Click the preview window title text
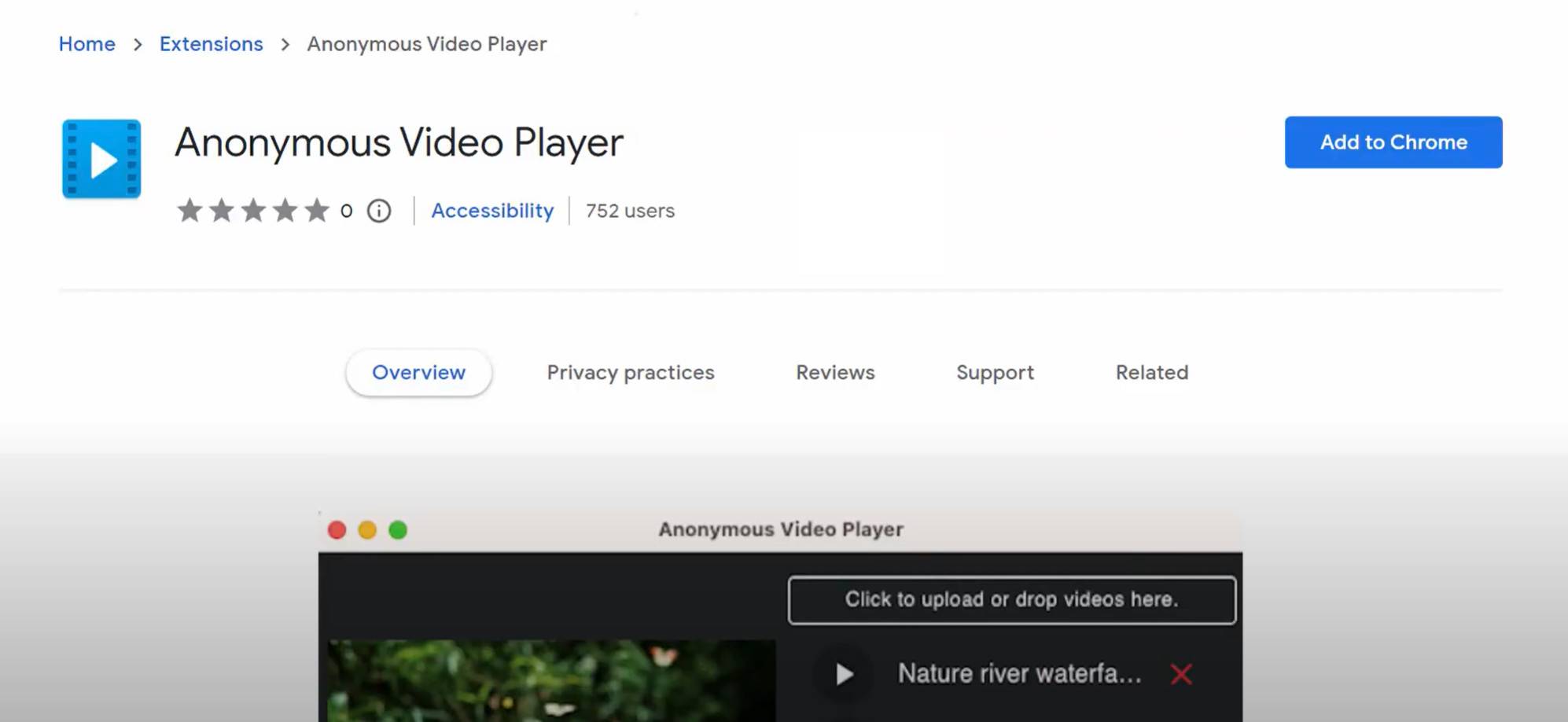Screen dimensions: 1568x722 781,529
